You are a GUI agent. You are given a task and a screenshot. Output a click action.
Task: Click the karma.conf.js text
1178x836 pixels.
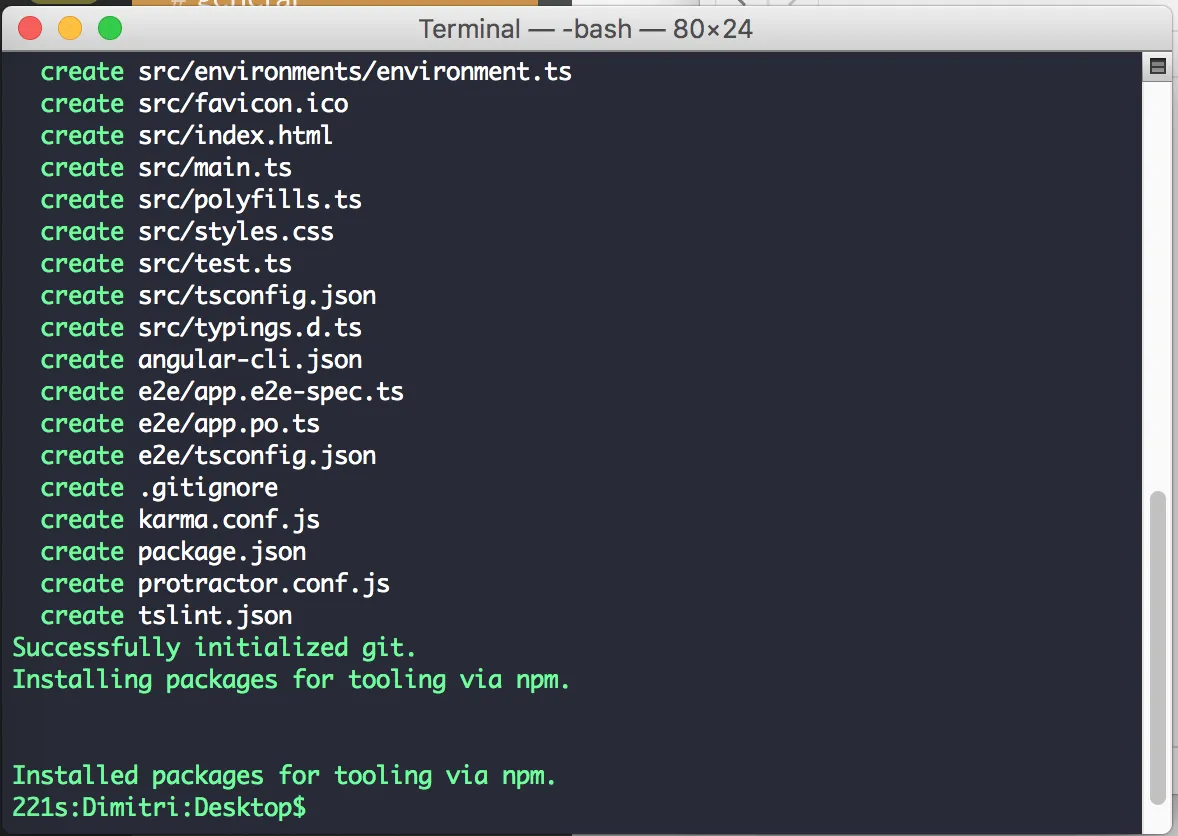(229, 520)
